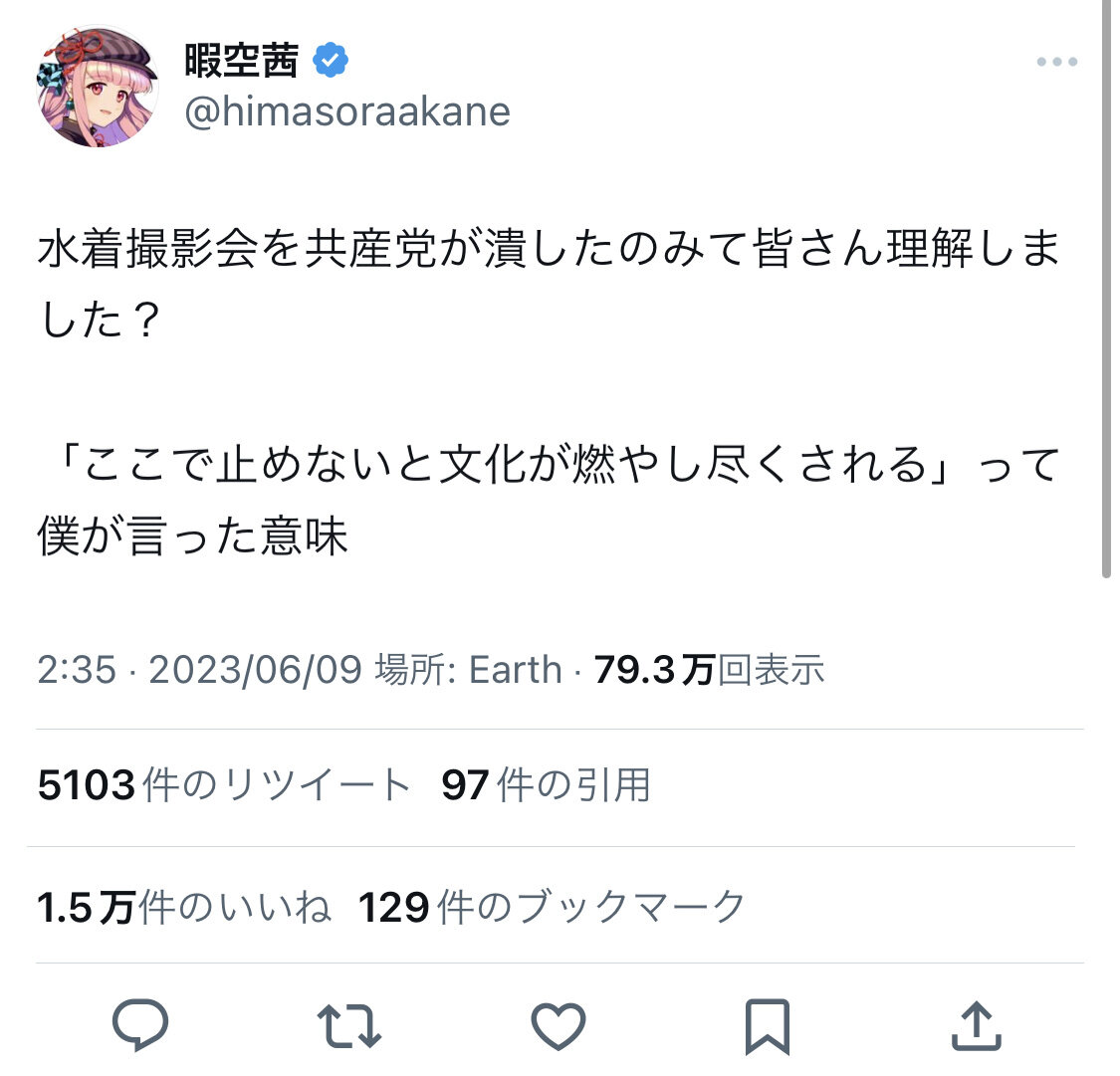The image size is (1120, 1076).
Task: Bookmark the tweet with the bookmark icon
Action: tap(768, 1027)
